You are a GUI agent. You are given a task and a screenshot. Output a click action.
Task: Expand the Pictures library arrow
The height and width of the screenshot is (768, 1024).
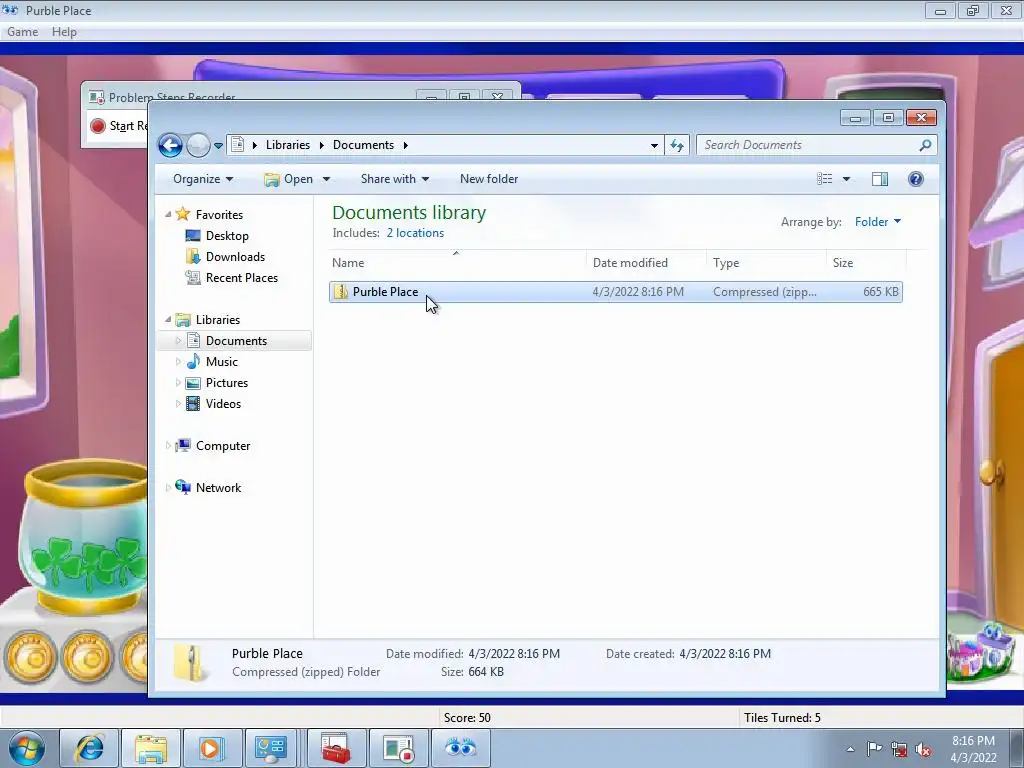pyautogui.click(x=178, y=383)
